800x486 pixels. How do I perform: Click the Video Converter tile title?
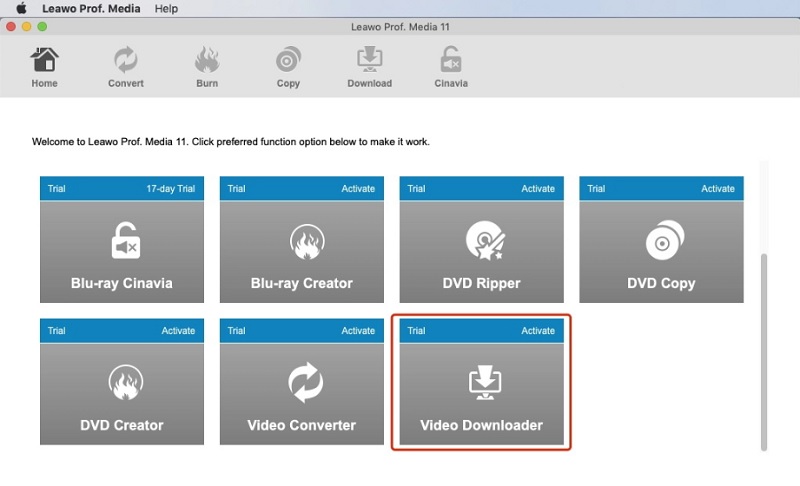pos(302,425)
